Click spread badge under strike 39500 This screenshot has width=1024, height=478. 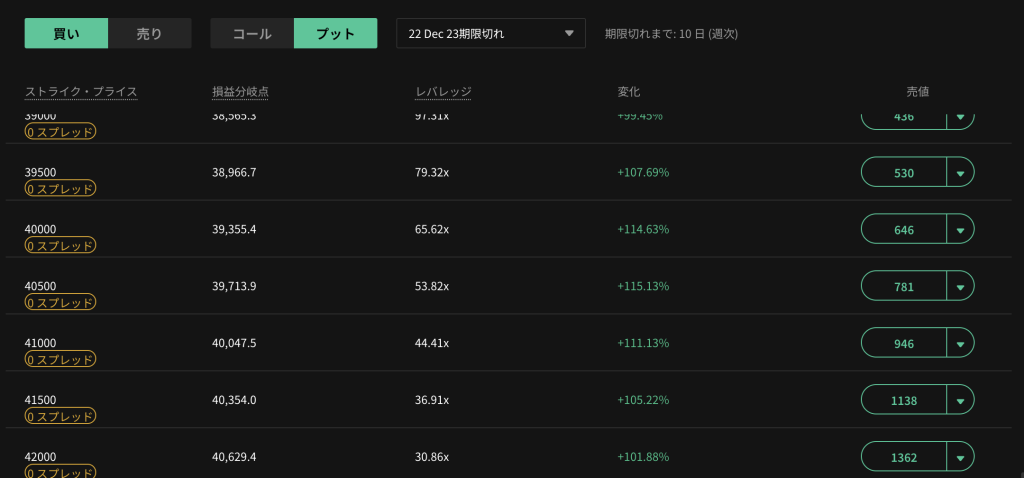coord(60,188)
